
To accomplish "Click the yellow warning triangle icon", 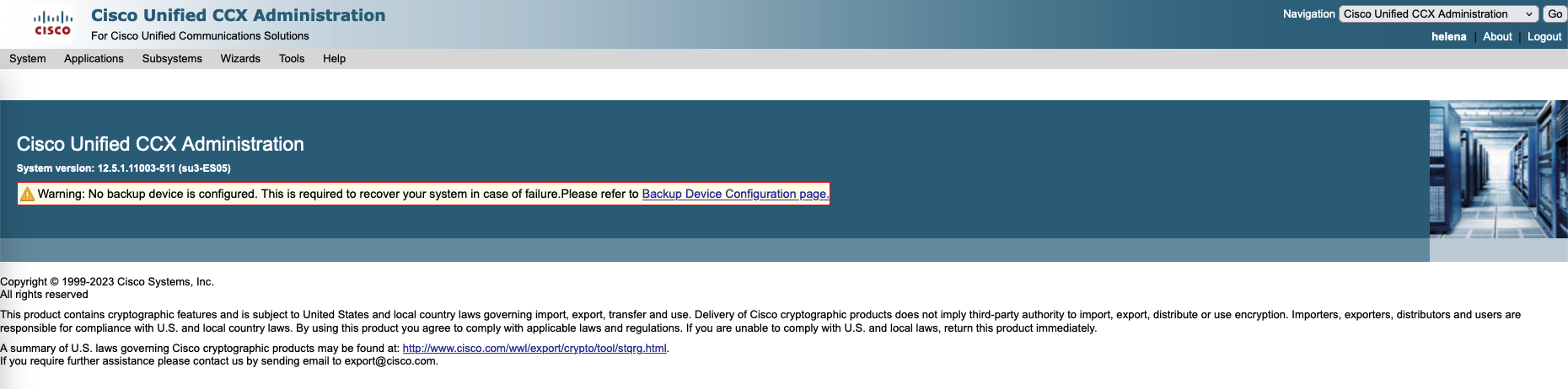I will pos(27,194).
